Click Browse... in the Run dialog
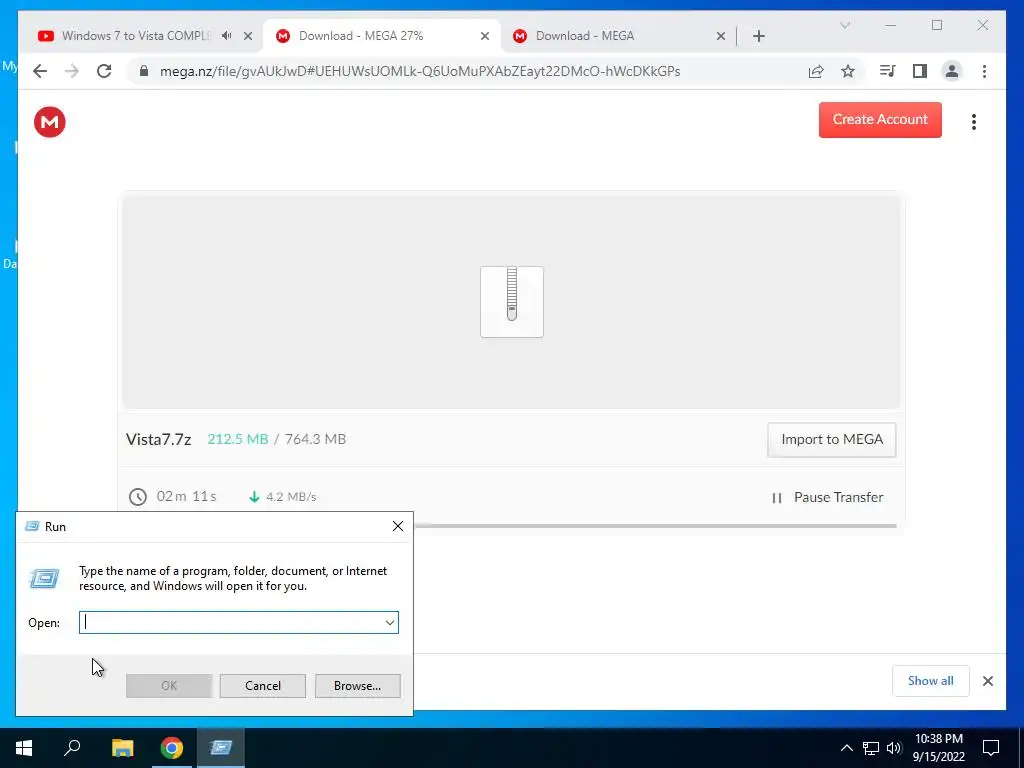 pos(357,686)
